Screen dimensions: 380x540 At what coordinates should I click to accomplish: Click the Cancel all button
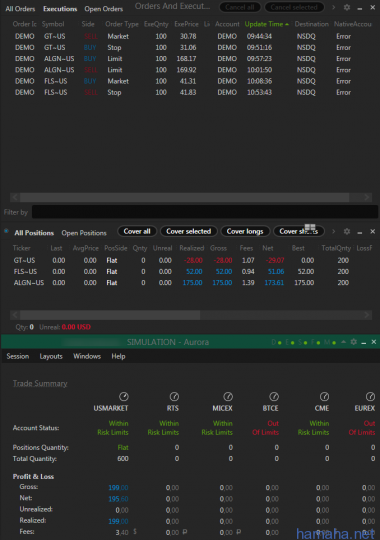coord(240,7)
